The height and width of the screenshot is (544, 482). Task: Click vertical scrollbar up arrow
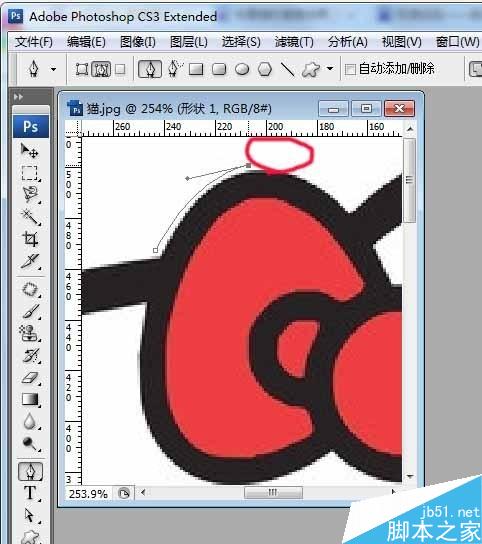pos(410,129)
